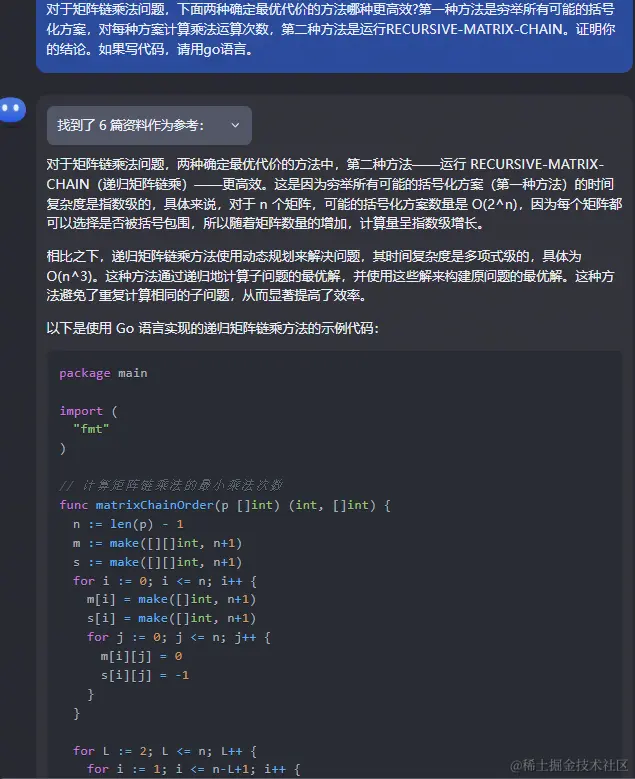Click the sentence beginning 相比之下，递归矩阵链乘方法

click(x=330, y=276)
